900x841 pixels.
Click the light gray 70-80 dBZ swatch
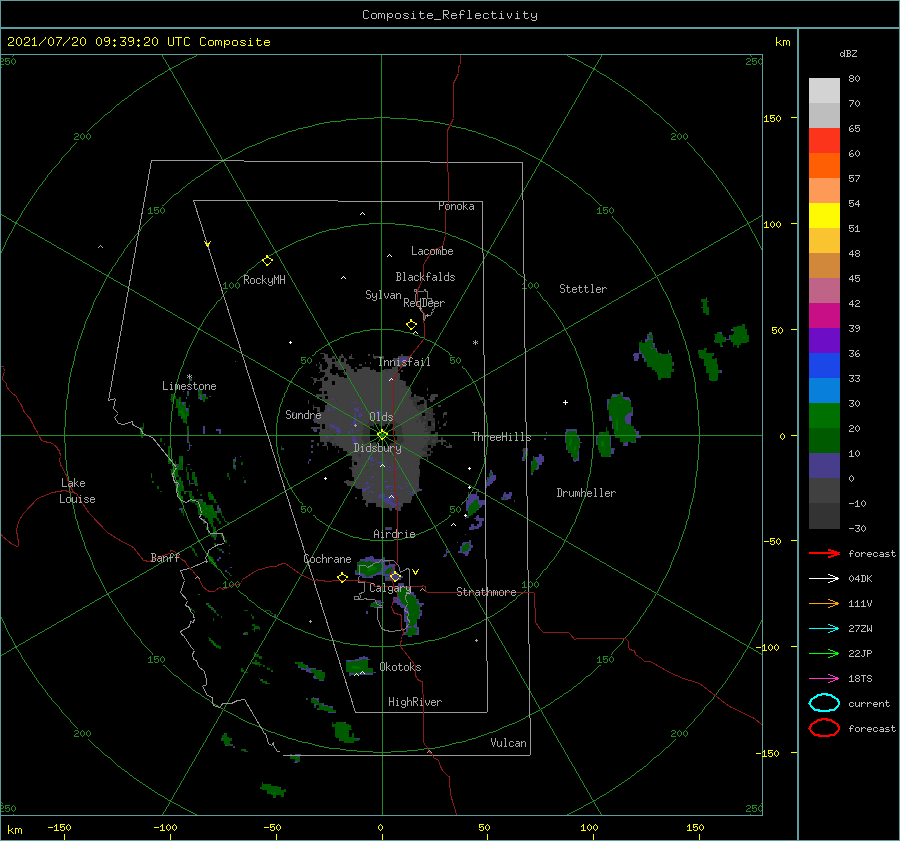[x=824, y=91]
